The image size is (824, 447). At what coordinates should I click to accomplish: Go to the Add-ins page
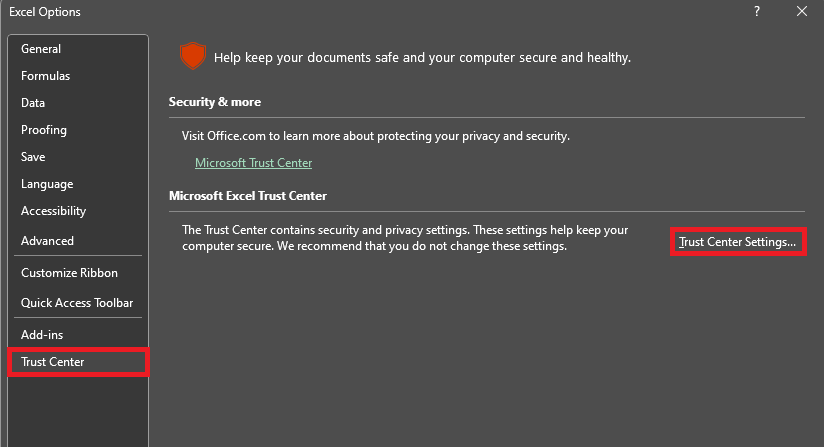[x=42, y=334]
